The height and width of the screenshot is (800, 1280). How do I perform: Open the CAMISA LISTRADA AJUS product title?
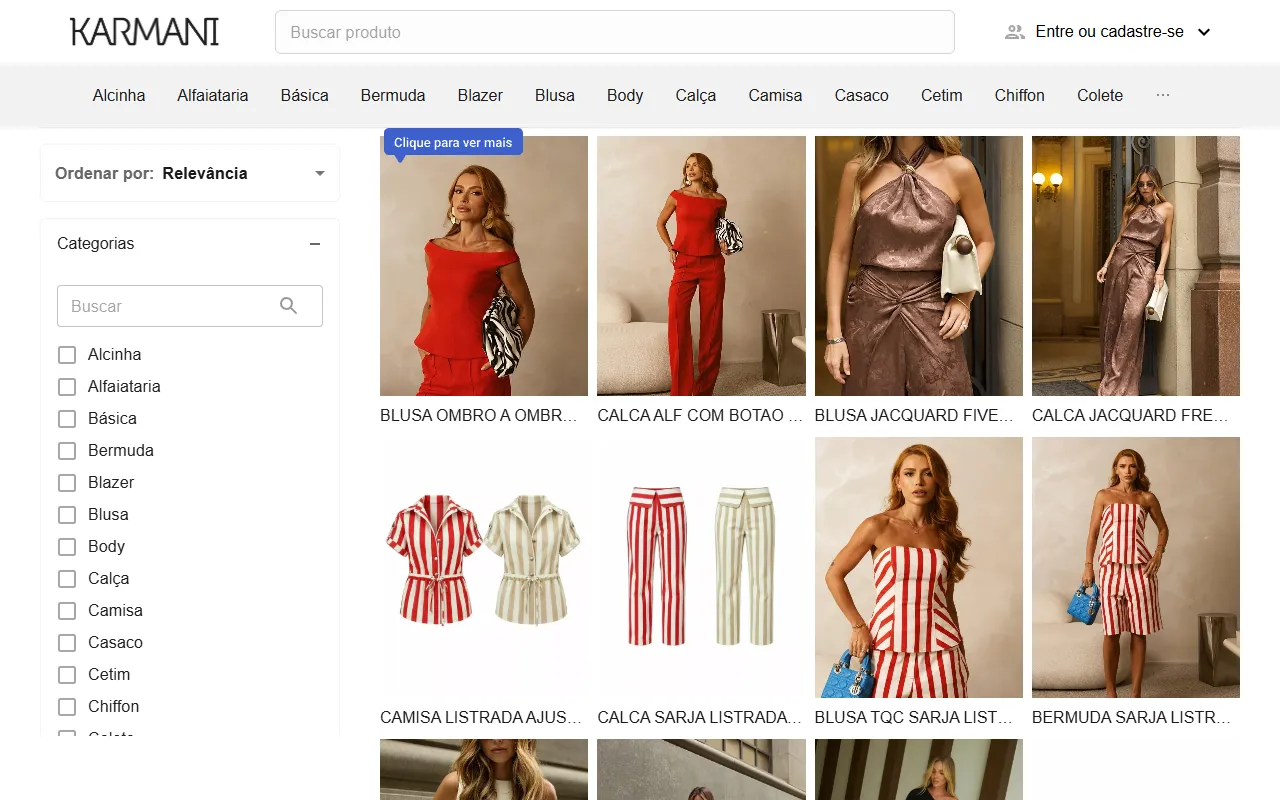[x=481, y=717]
